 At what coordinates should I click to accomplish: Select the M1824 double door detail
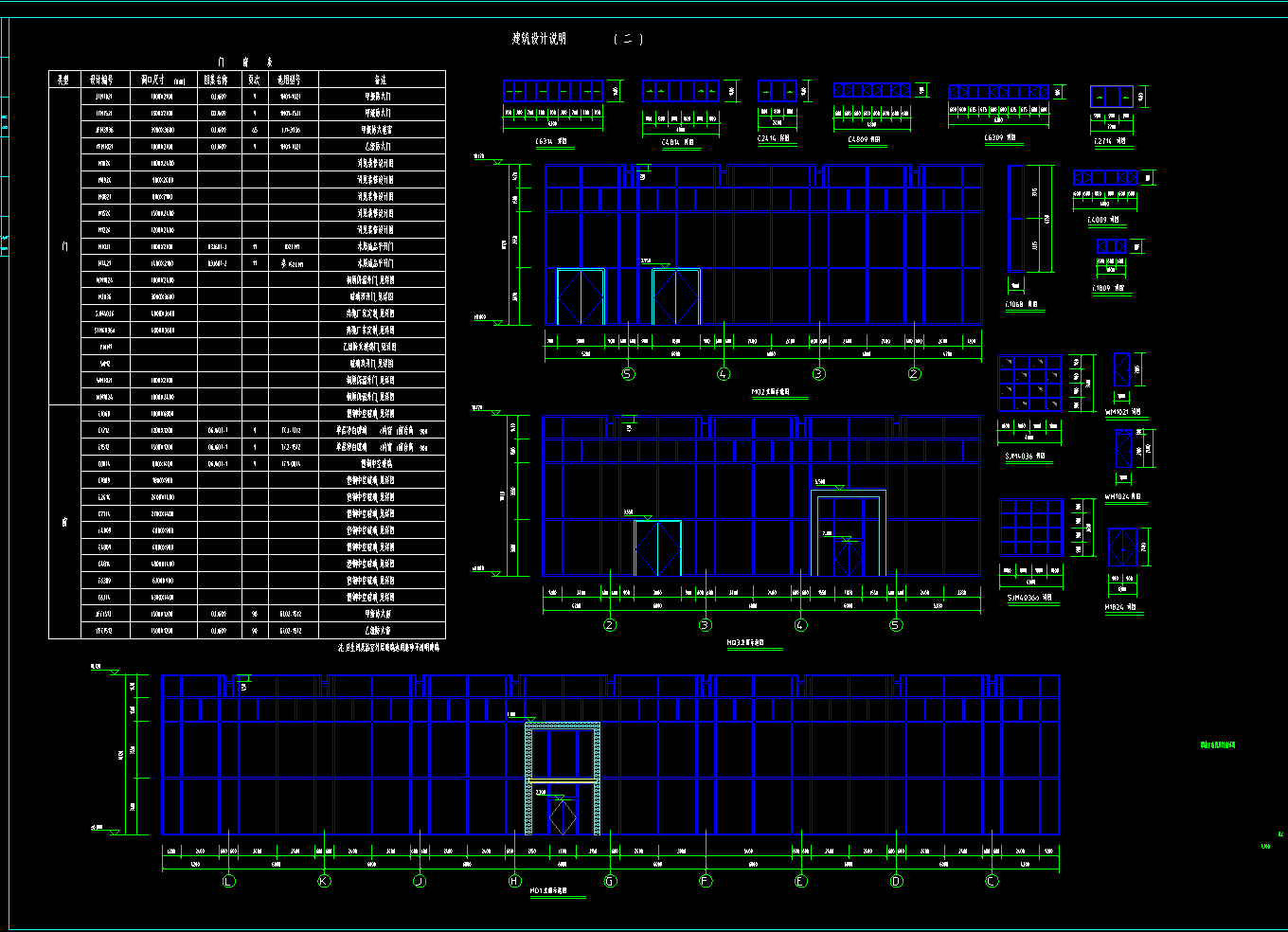tap(1122, 547)
